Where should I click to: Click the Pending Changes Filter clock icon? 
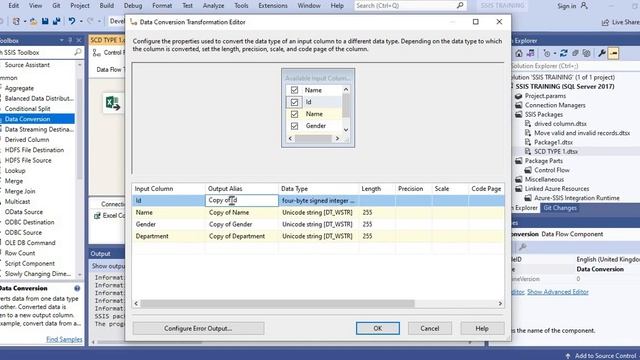pos(547,53)
